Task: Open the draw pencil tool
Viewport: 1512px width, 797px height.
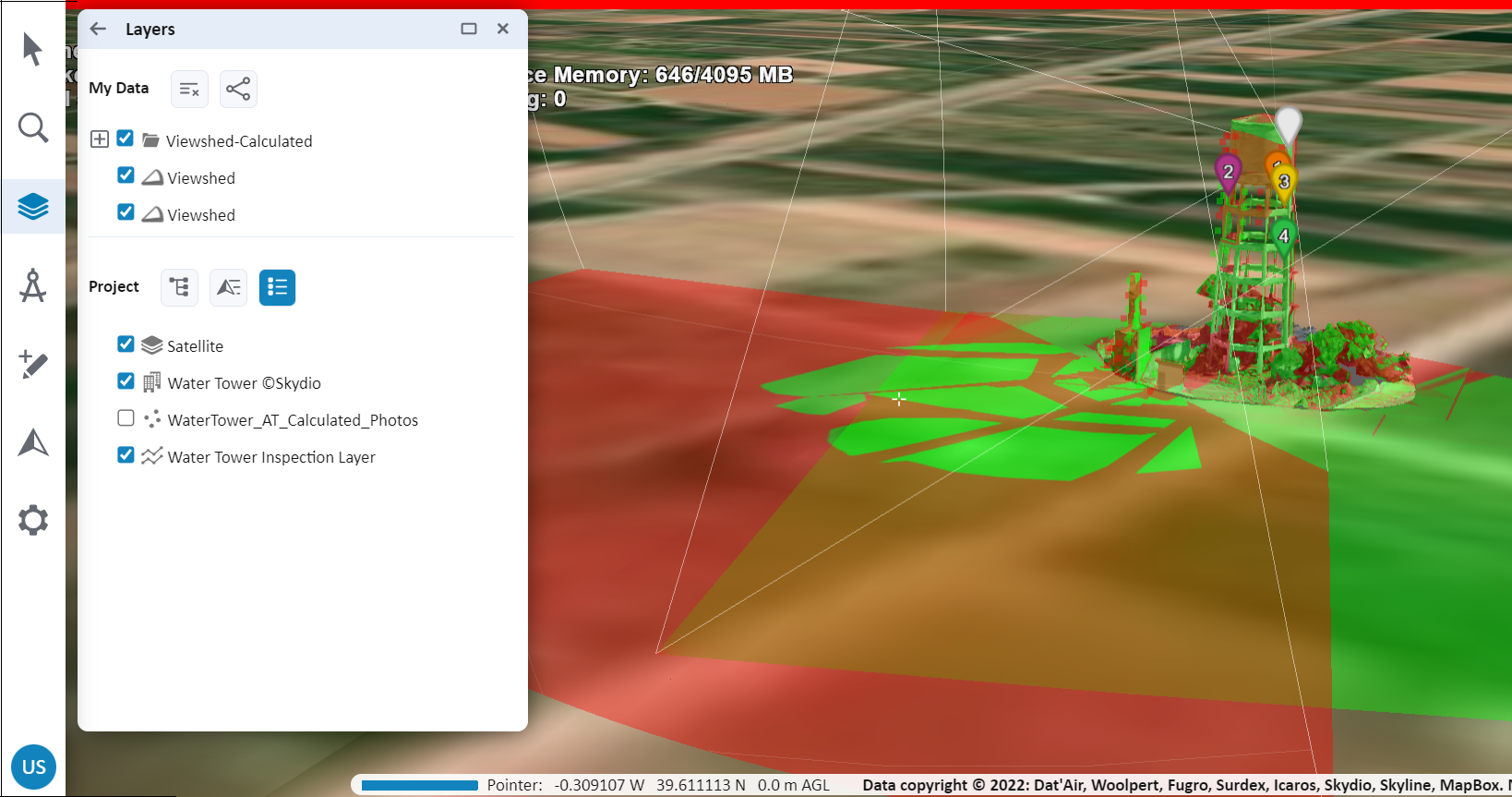Action: pos(33,365)
